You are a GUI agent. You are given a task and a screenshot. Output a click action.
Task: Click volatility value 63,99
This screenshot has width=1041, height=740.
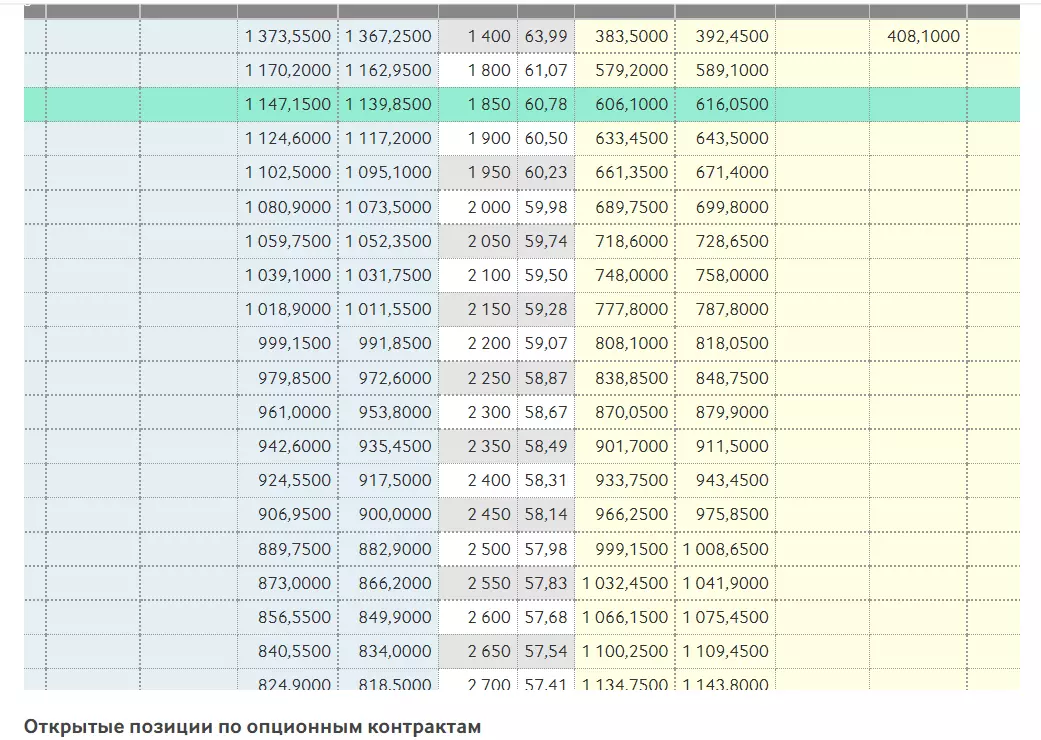tap(546, 37)
